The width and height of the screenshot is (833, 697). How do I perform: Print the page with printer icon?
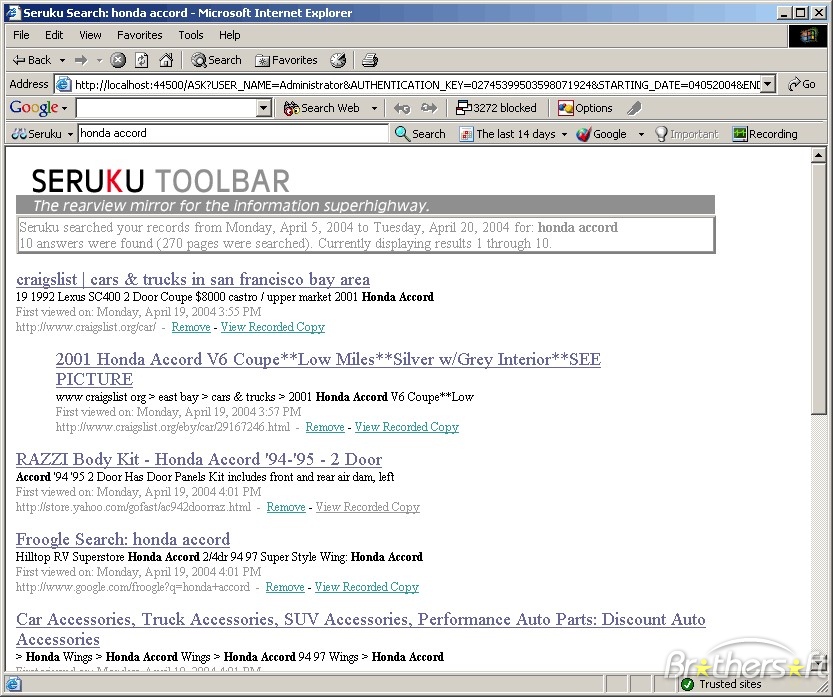(370, 60)
